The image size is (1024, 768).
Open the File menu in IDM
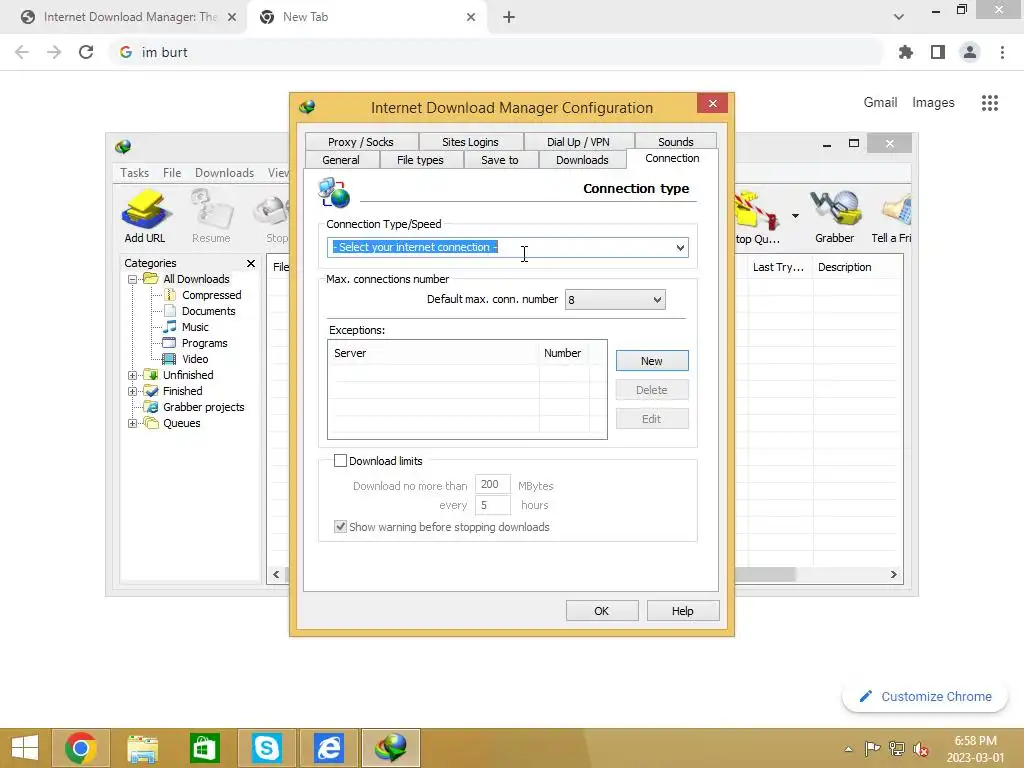point(172,173)
